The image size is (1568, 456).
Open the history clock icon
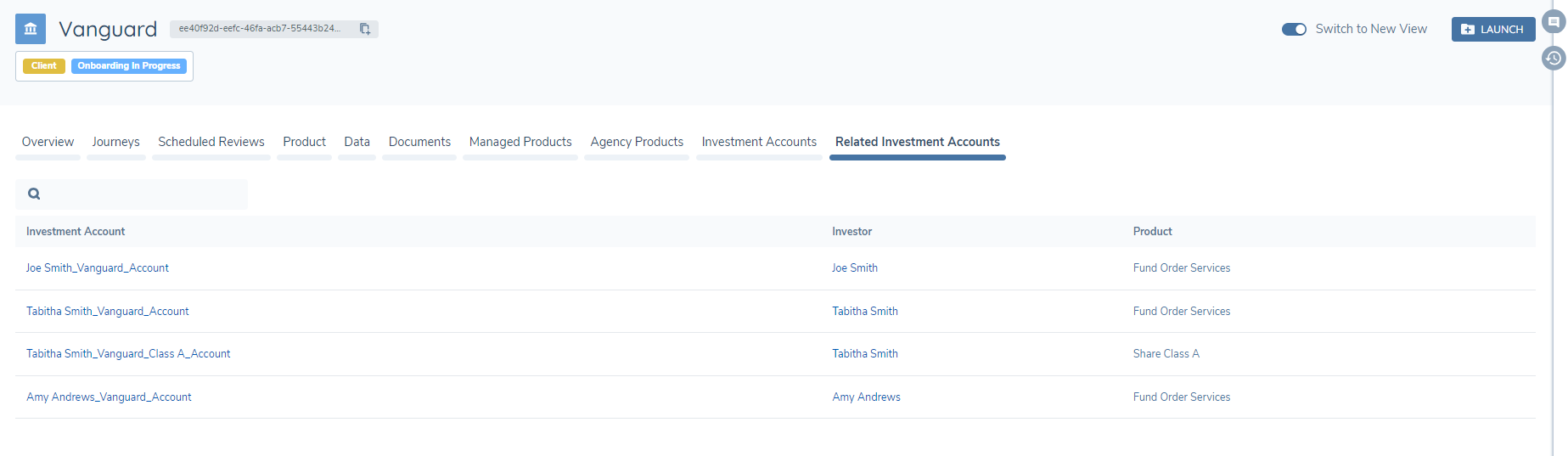(x=1554, y=58)
